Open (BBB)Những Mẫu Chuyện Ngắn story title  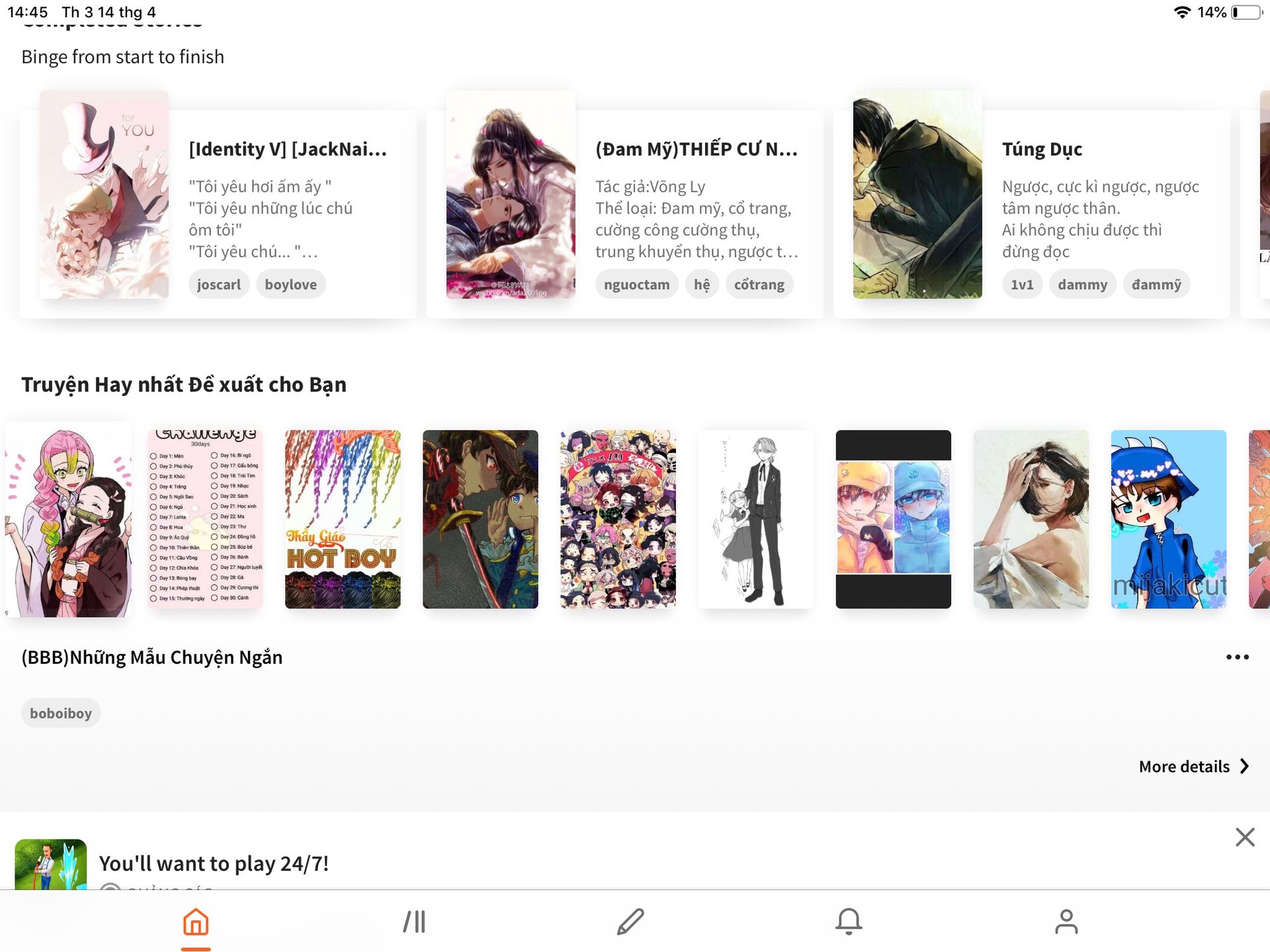[x=152, y=657]
